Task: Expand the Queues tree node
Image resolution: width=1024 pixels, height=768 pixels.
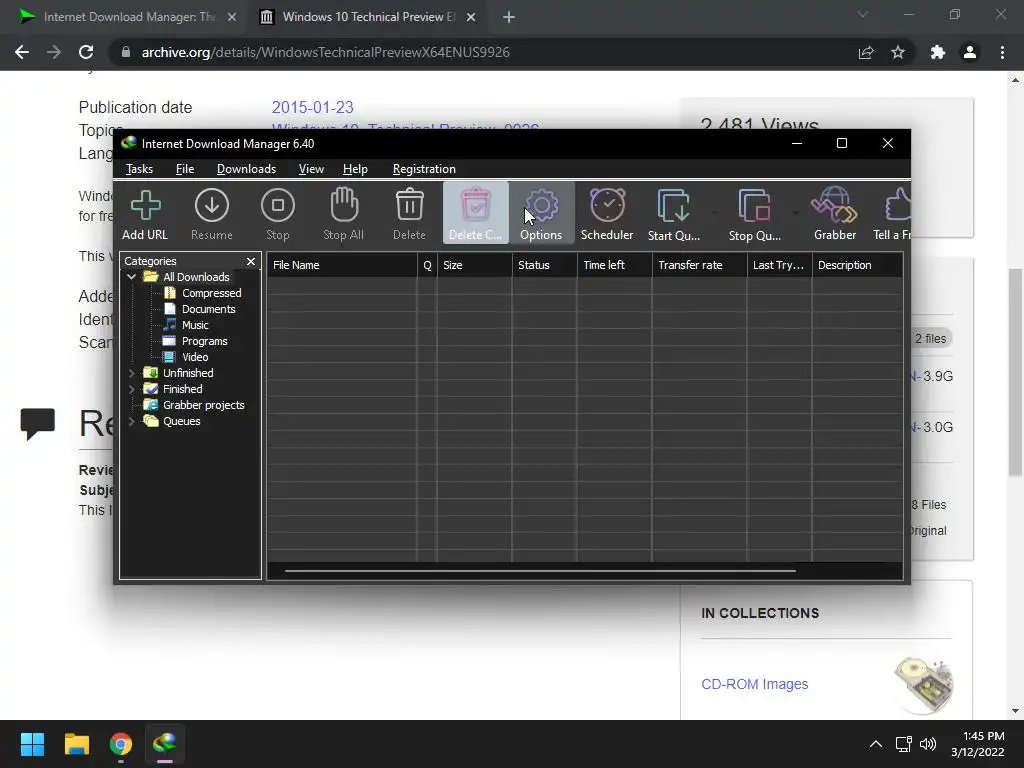Action: point(132,421)
